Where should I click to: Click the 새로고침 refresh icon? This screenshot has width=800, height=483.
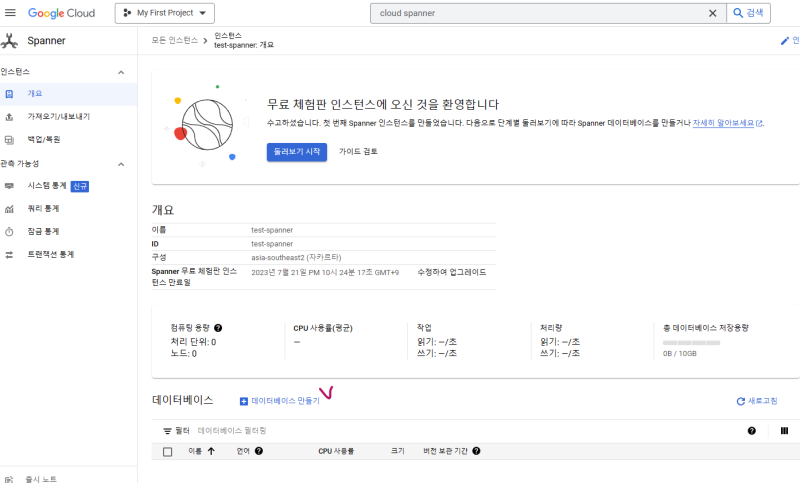pos(741,401)
